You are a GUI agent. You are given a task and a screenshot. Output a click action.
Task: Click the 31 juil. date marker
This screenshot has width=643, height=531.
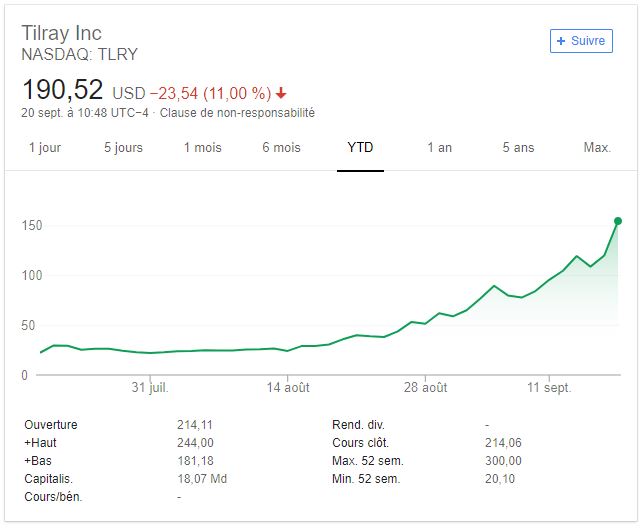148,388
